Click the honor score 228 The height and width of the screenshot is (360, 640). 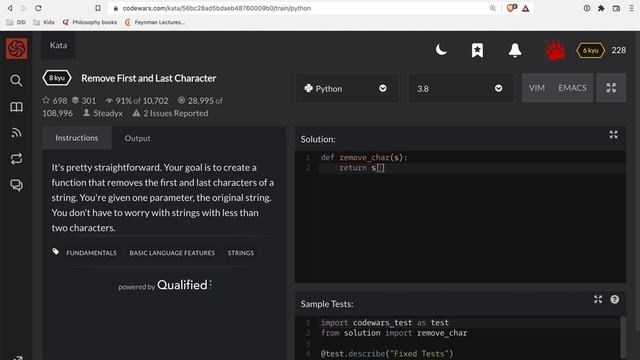pyautogui.click(x=618, y=50)
